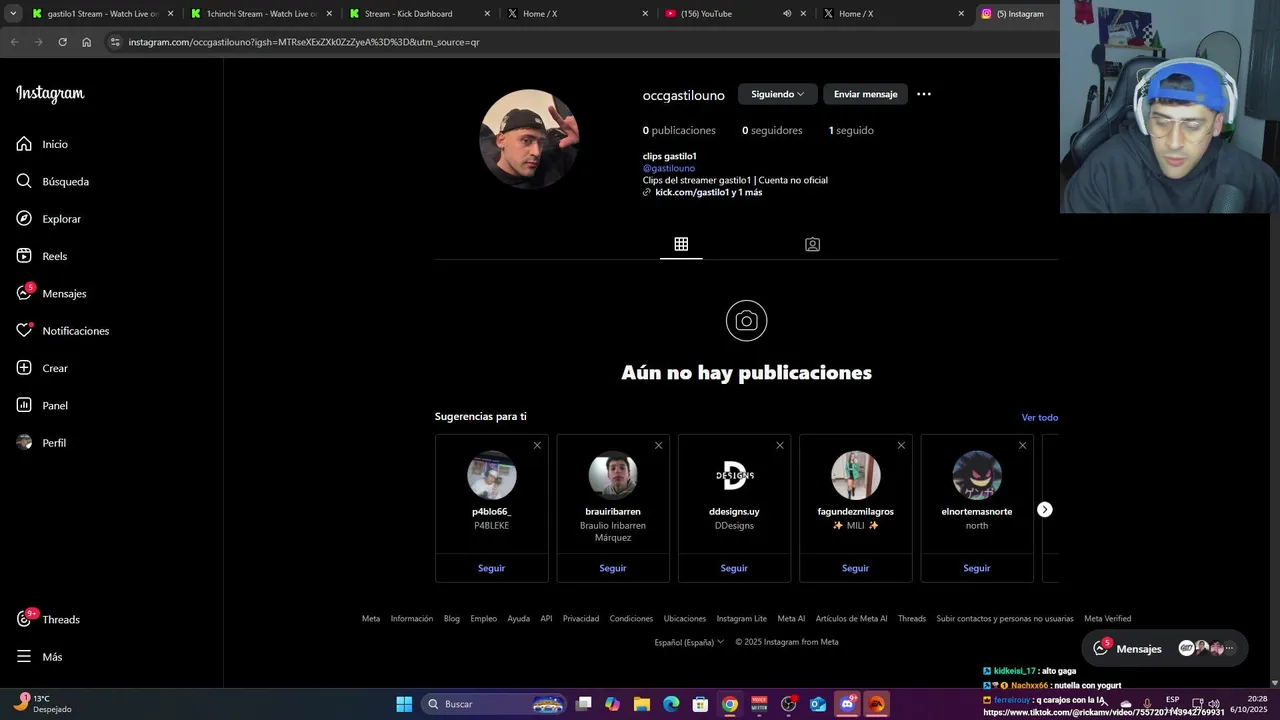
Task: Dismiss the elnortemasnorte suggestion card
Action: point(1022,445)
